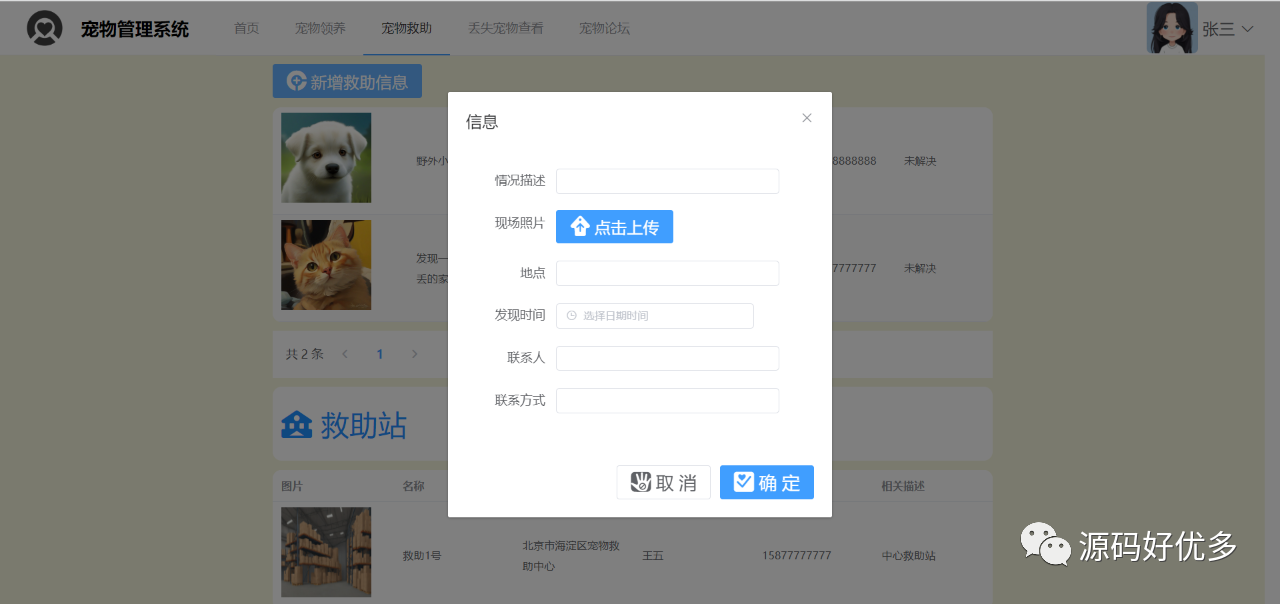This screenshot has width=1280, height=604.
Task: Go to previous page arrow in pagination
Action: (345, 354)
